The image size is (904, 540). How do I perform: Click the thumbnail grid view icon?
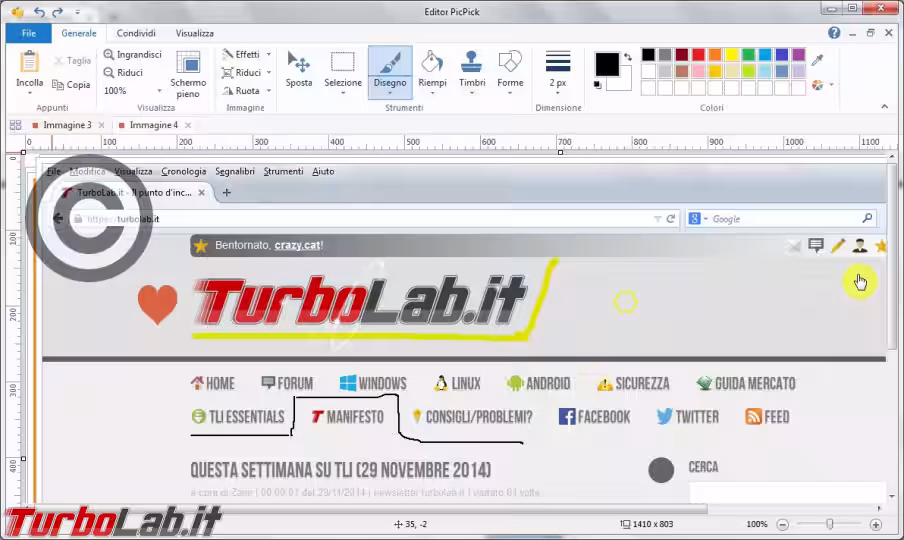(16, 125)
